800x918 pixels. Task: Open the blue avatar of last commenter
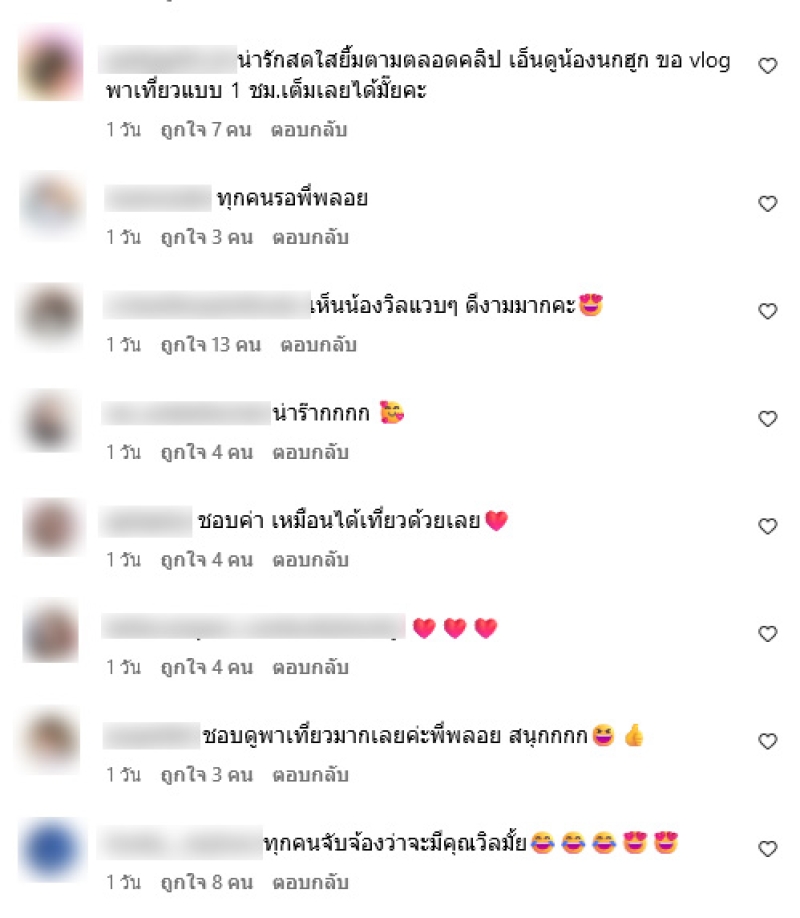52,850
